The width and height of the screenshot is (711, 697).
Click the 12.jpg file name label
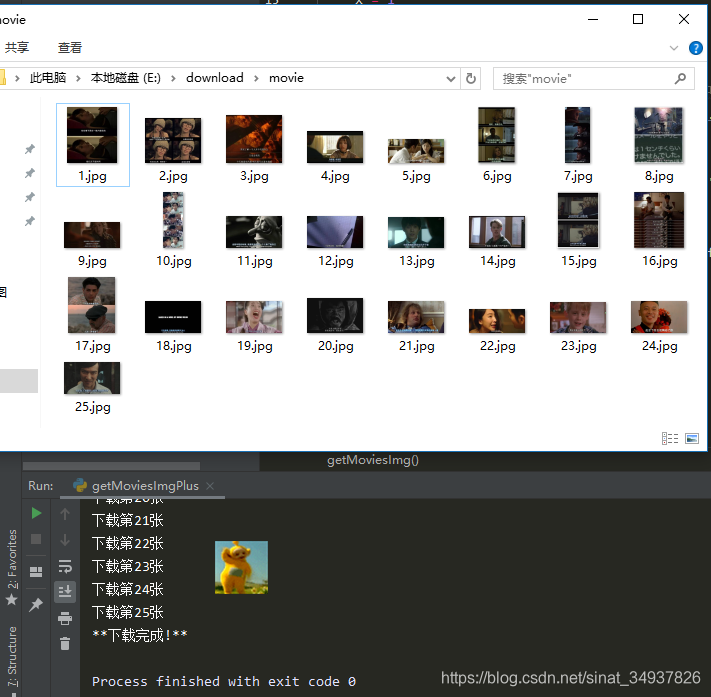(x=336, y=261)
